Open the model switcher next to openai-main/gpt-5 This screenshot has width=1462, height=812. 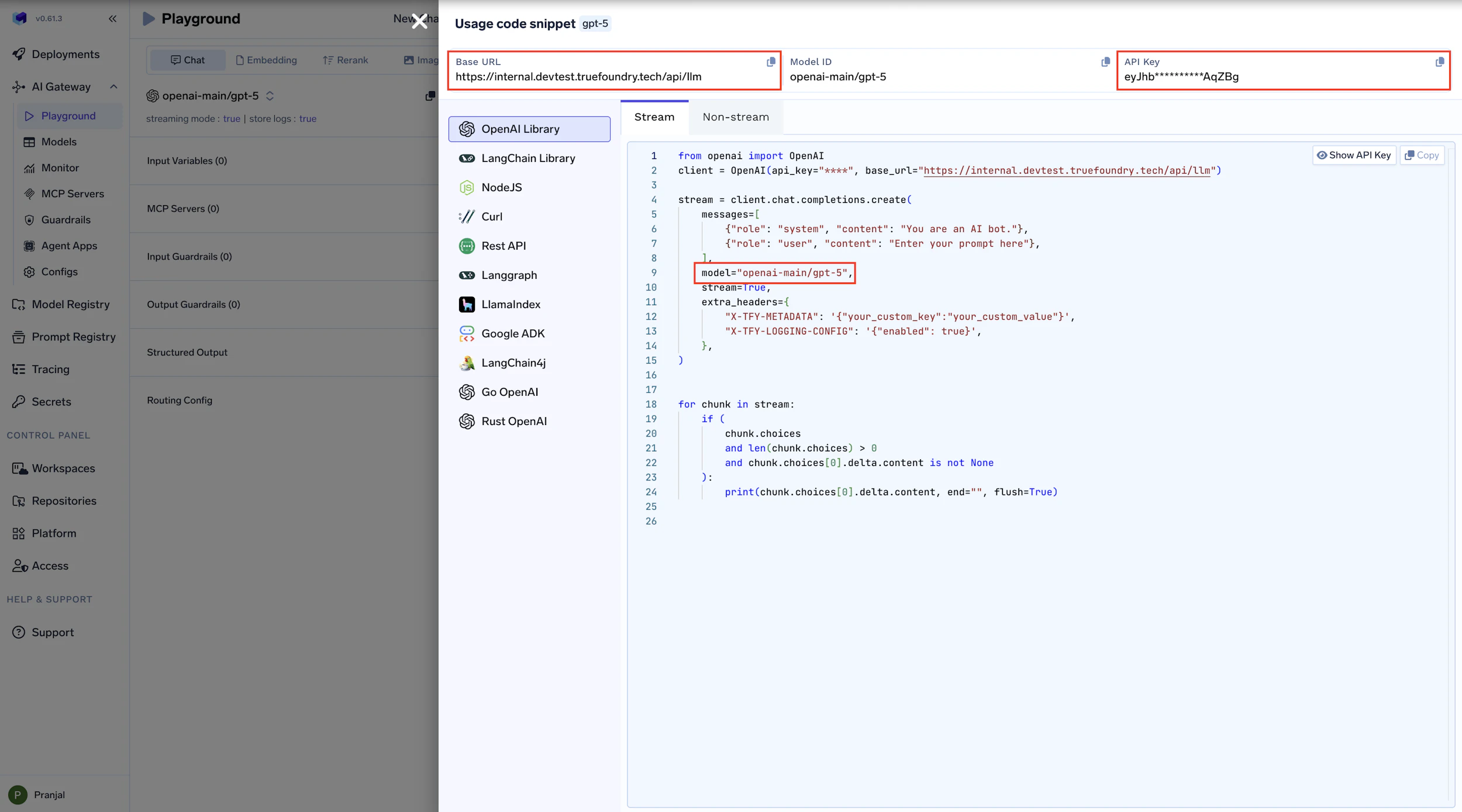click(x=271, y=96)
